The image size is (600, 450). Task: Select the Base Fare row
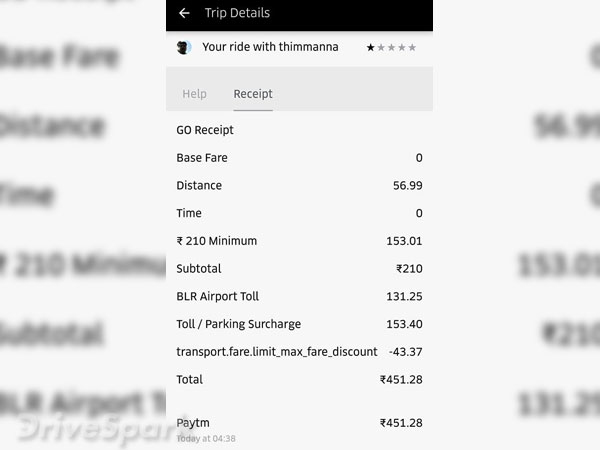(299, 158)
